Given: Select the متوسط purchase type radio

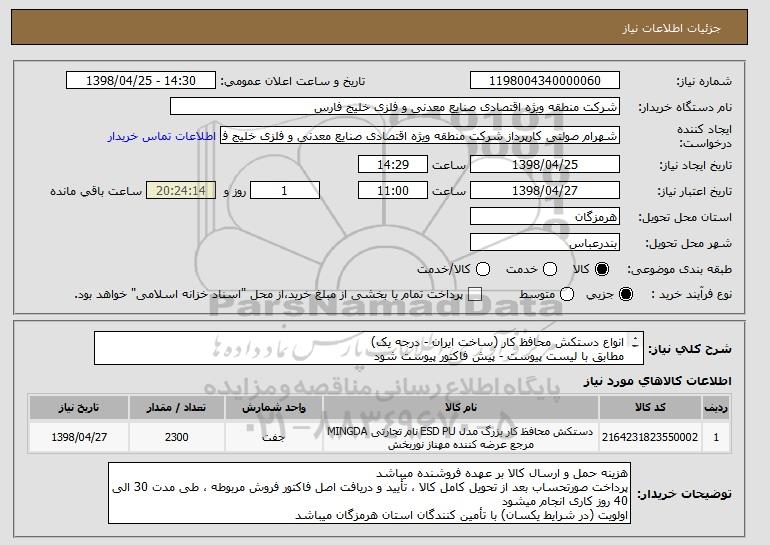Looking at the screenshot, I should (567, 295).
